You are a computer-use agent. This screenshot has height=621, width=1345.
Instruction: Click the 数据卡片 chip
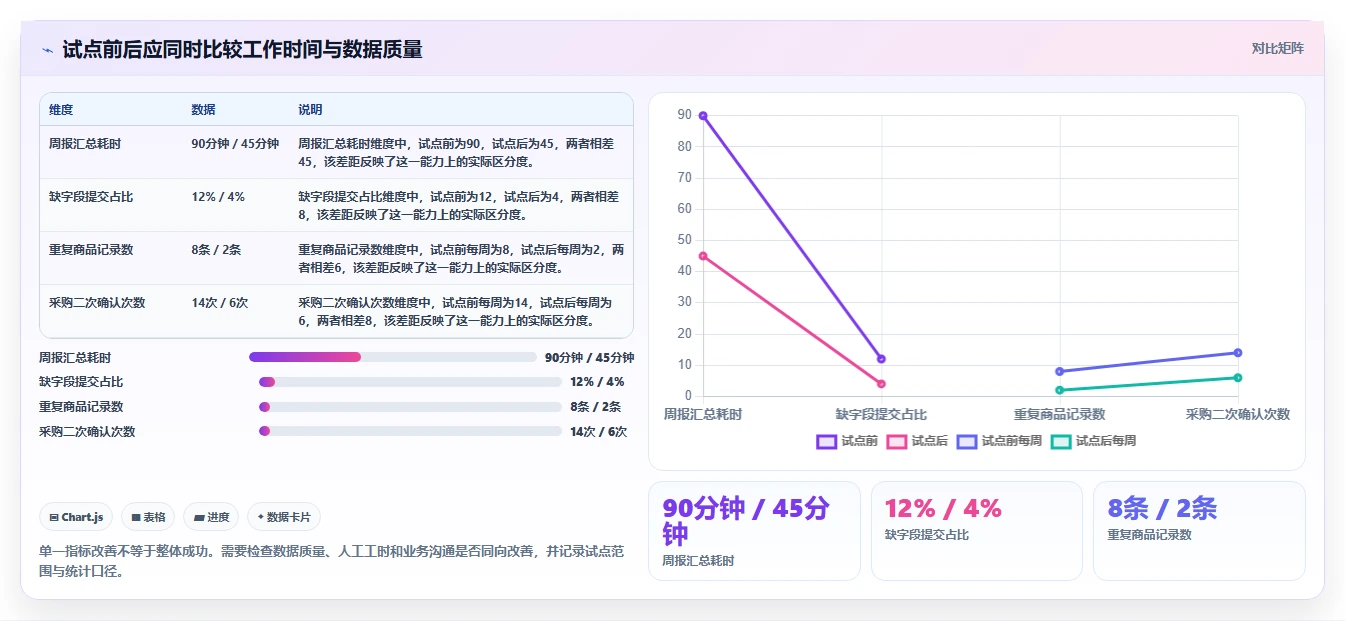(x=284, y=517)
